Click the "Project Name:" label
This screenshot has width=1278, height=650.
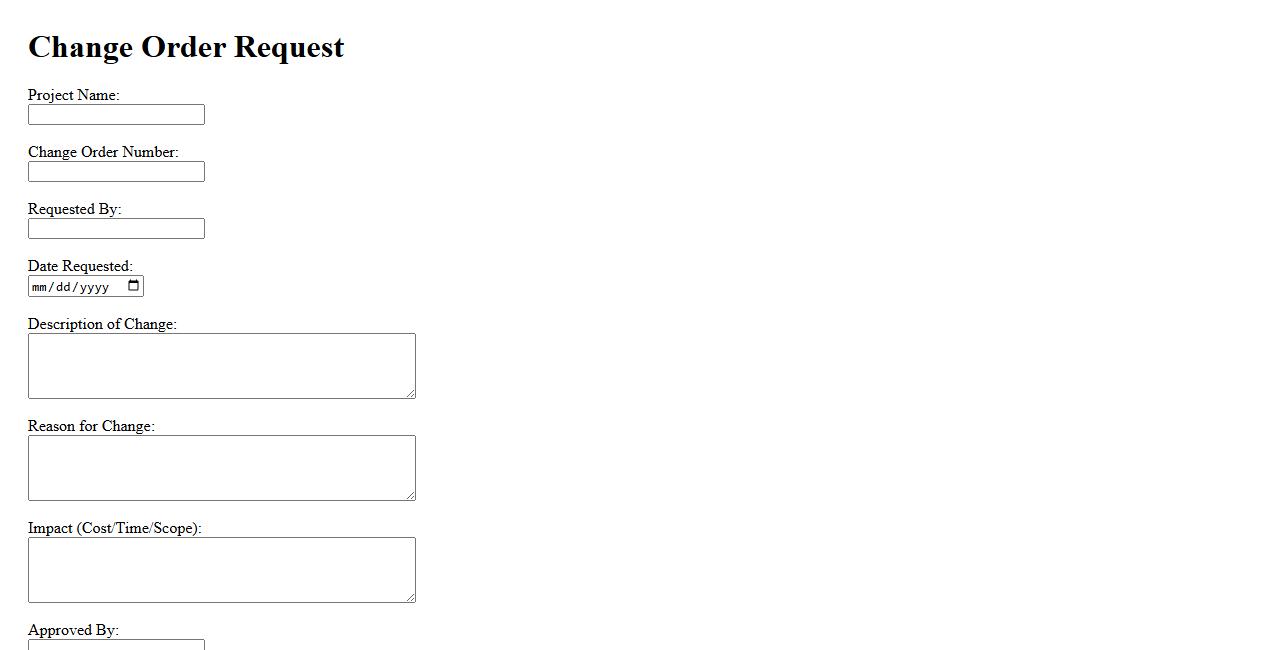[73, 95]
